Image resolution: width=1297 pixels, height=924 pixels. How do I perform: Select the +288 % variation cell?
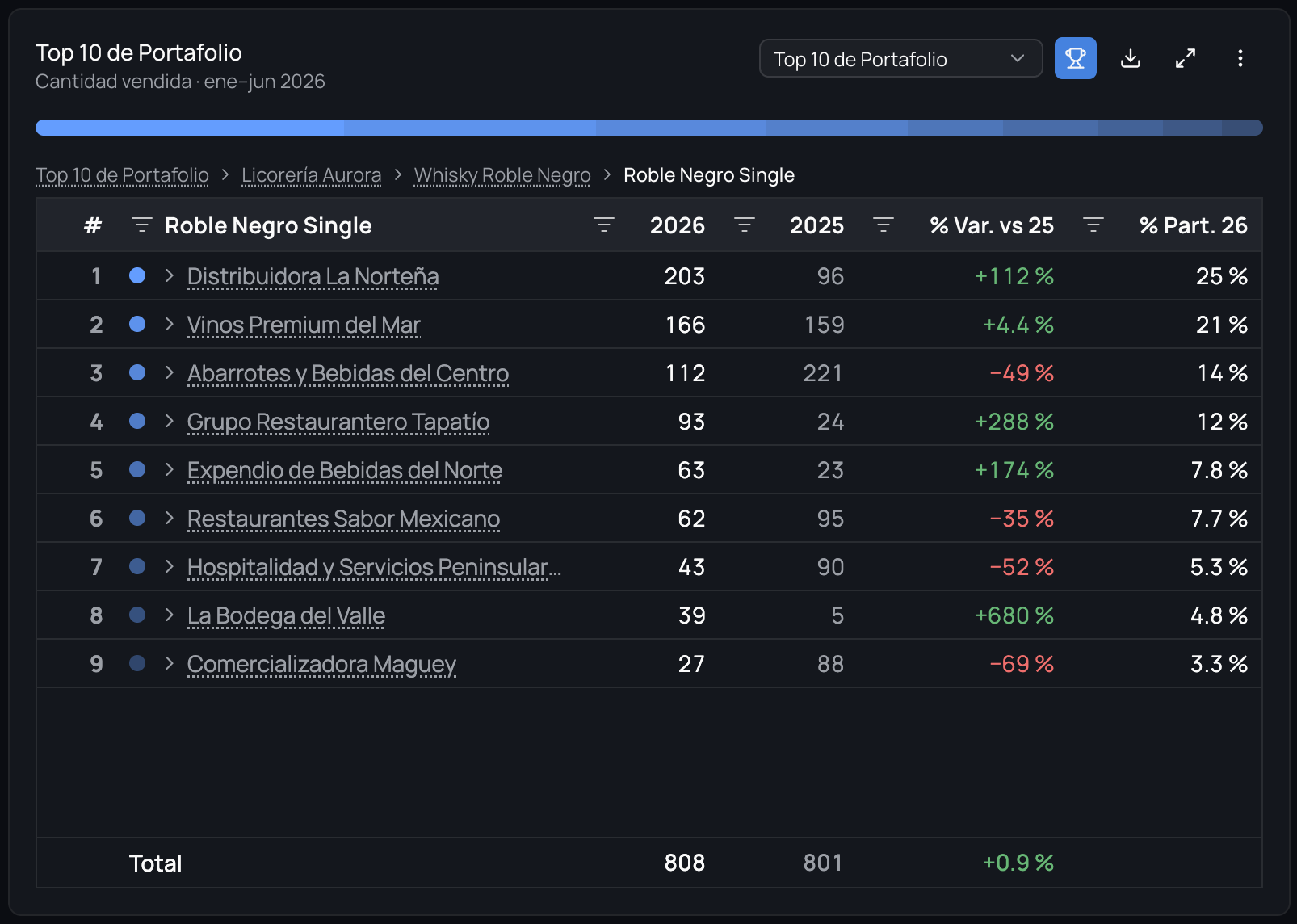pos(1014,422)
